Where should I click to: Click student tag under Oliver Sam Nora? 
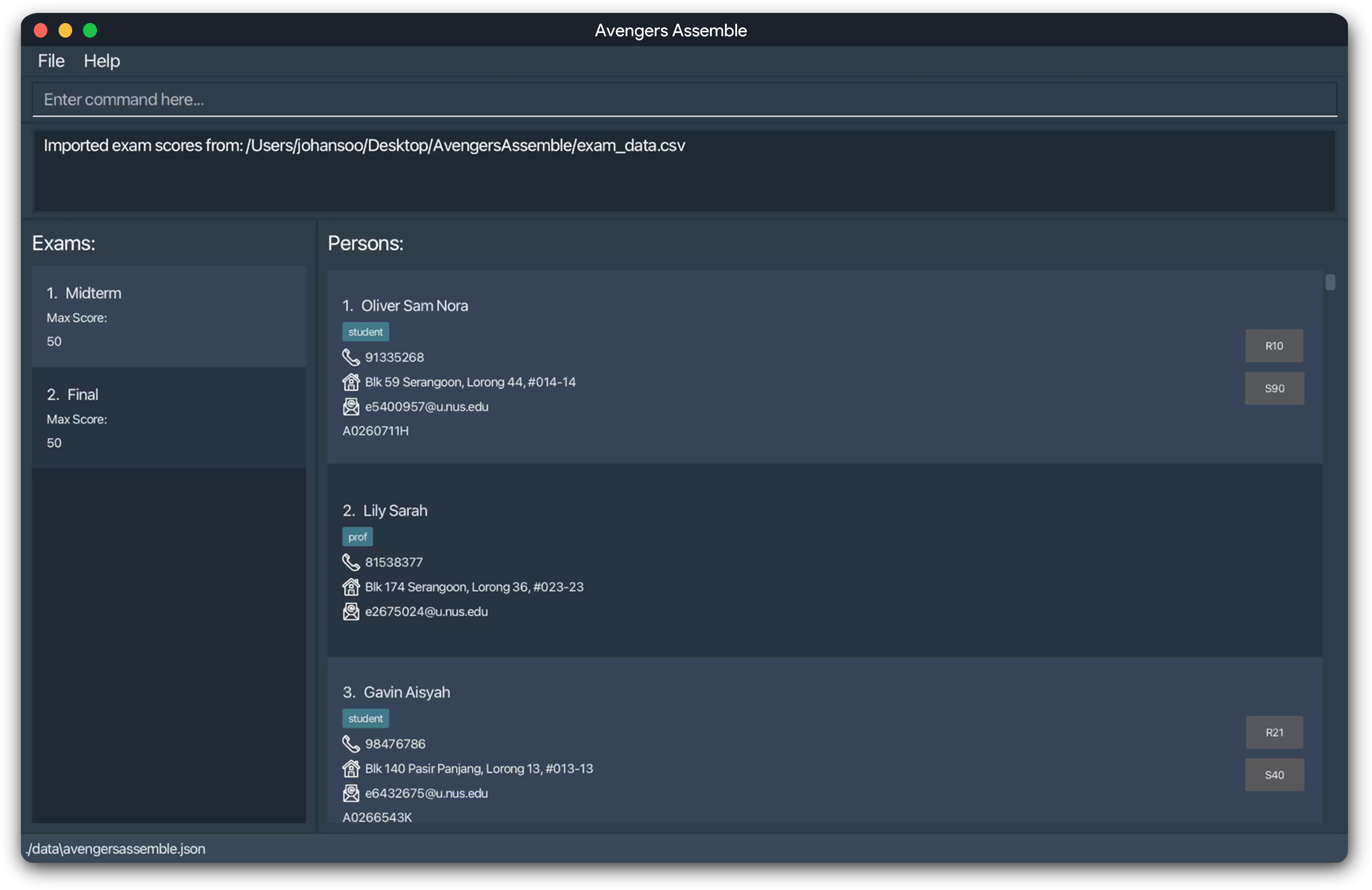[x=365, y=332]
